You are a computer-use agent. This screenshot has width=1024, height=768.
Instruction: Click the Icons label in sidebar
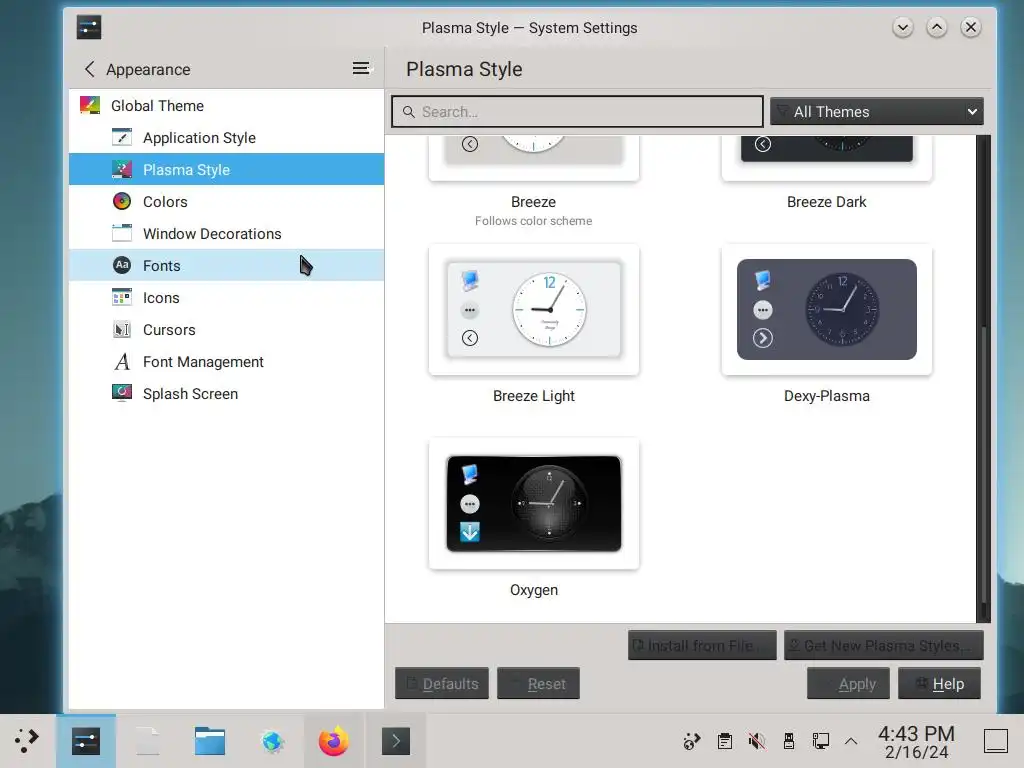pyautogui.click(x=161, y=298)
